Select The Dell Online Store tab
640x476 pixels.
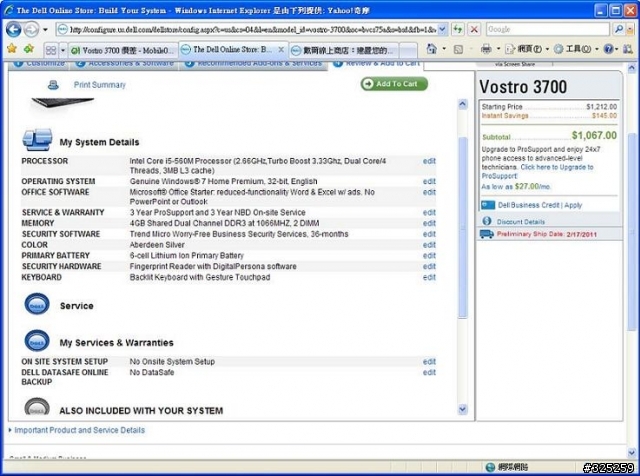(x=229, y=49)
